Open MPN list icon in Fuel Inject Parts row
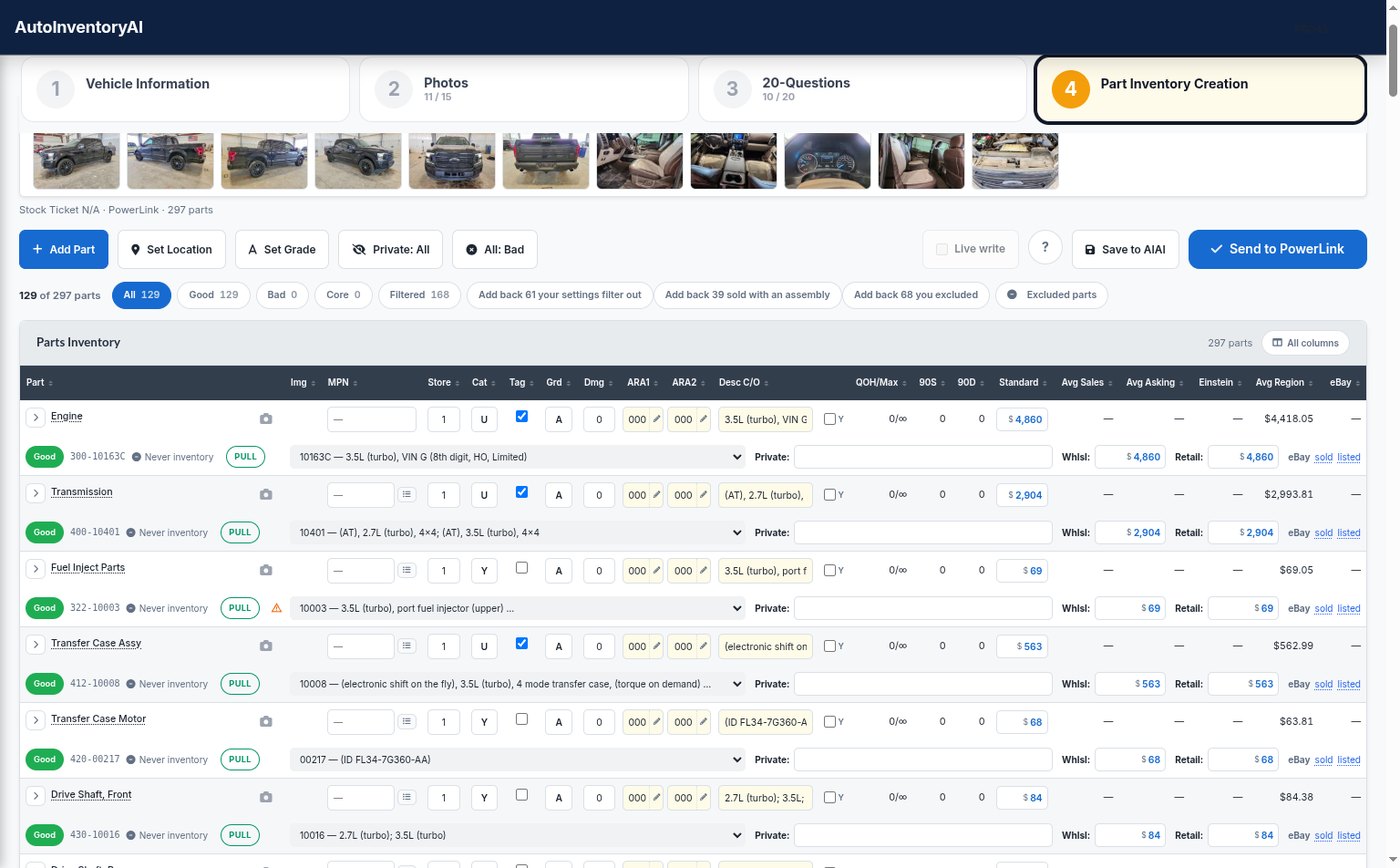Screen dimensions: 1400x868 407,570
